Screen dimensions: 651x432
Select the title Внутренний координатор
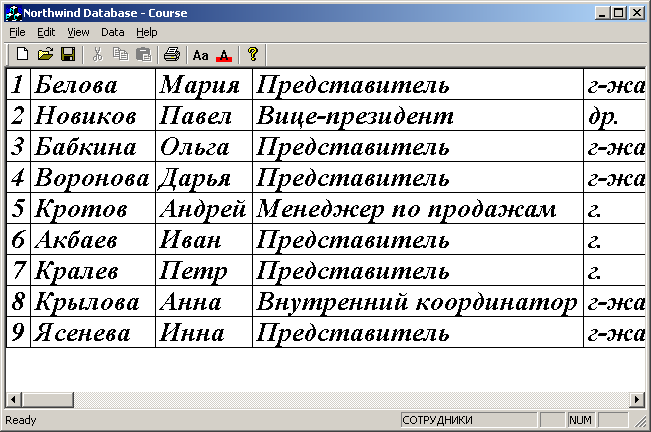(418, 301)
